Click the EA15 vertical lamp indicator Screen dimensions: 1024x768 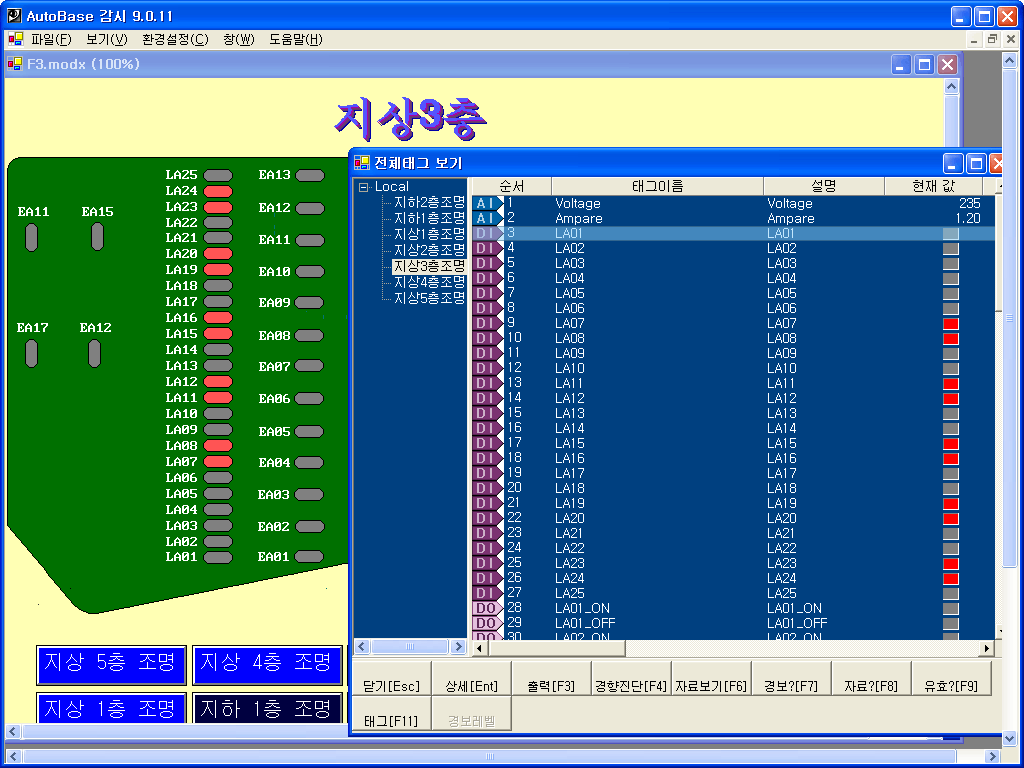[97, 237]
